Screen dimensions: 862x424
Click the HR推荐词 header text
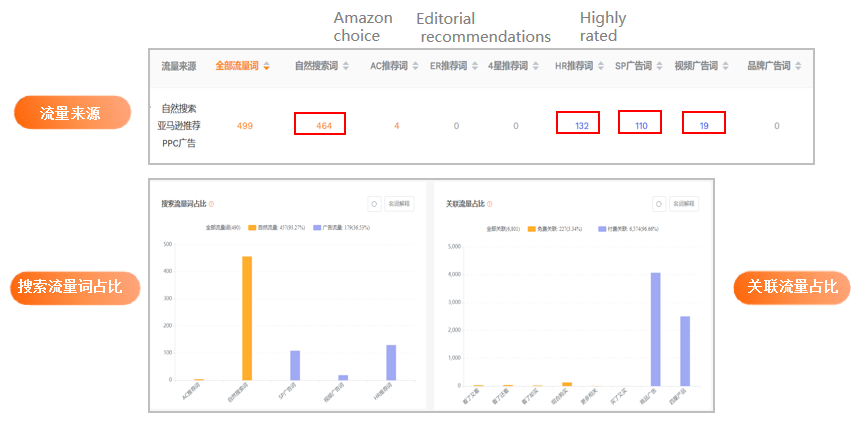click(574, 66)
